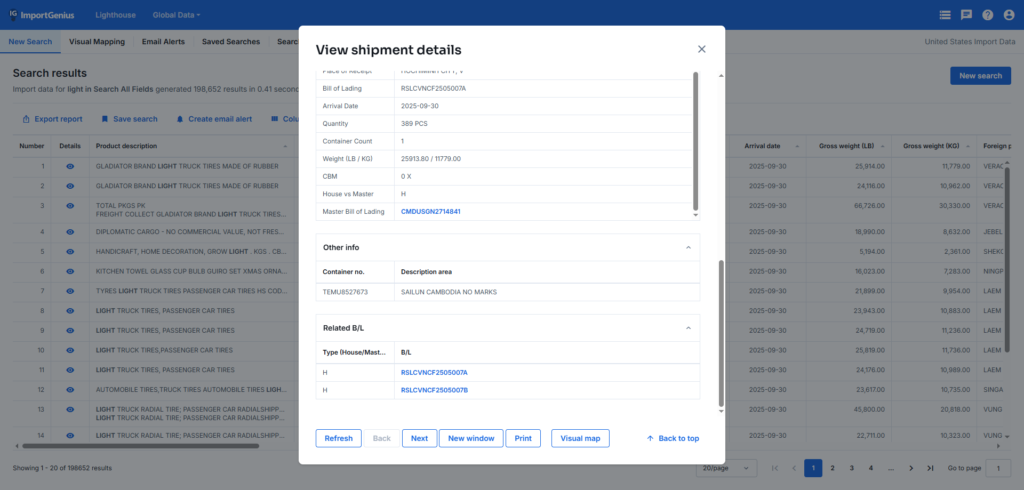Click the chat feedback icon in header
This screenshot has height=490, width=1024.
point(966,15)
